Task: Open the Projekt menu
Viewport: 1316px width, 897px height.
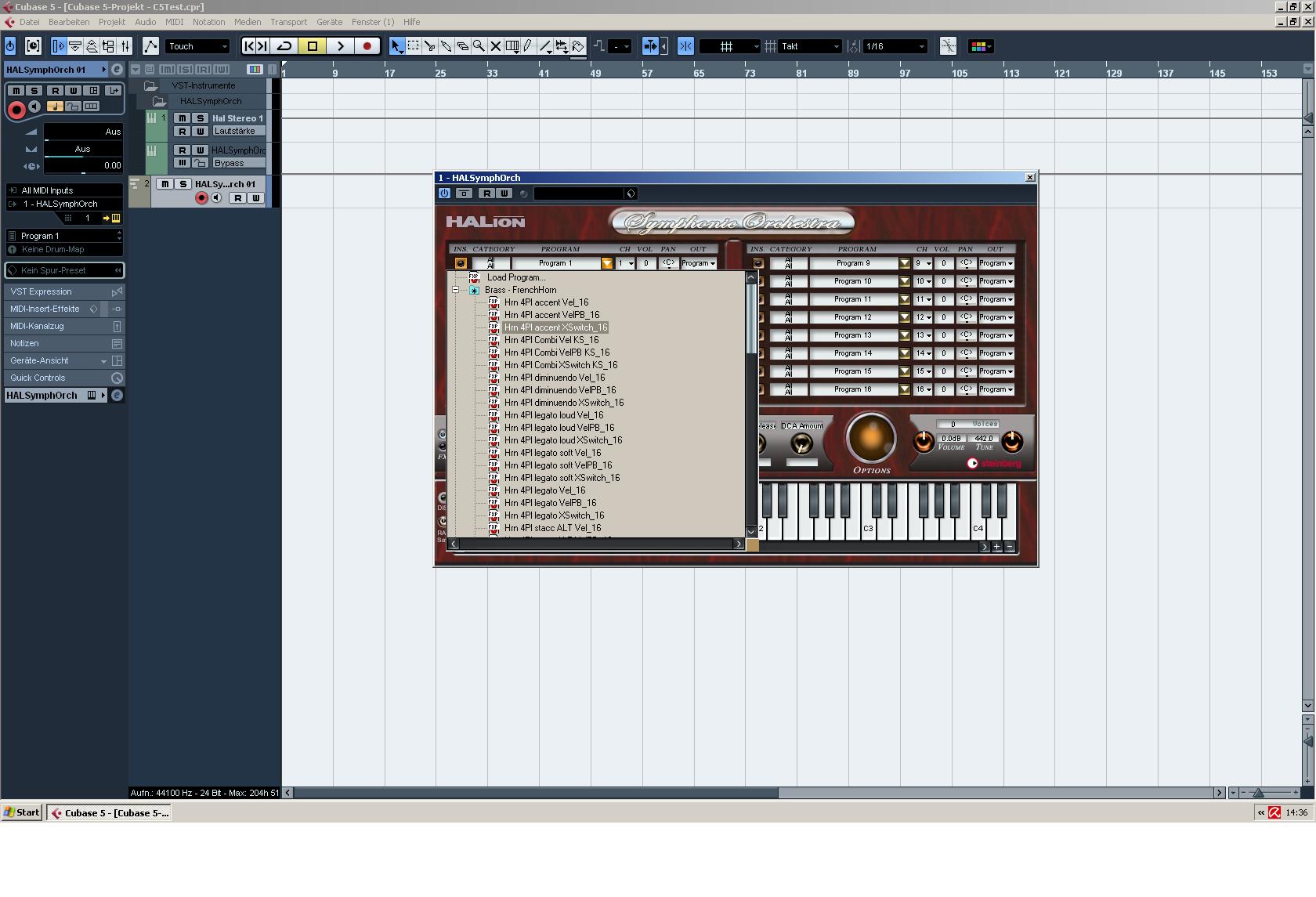Action: (112, 22)
